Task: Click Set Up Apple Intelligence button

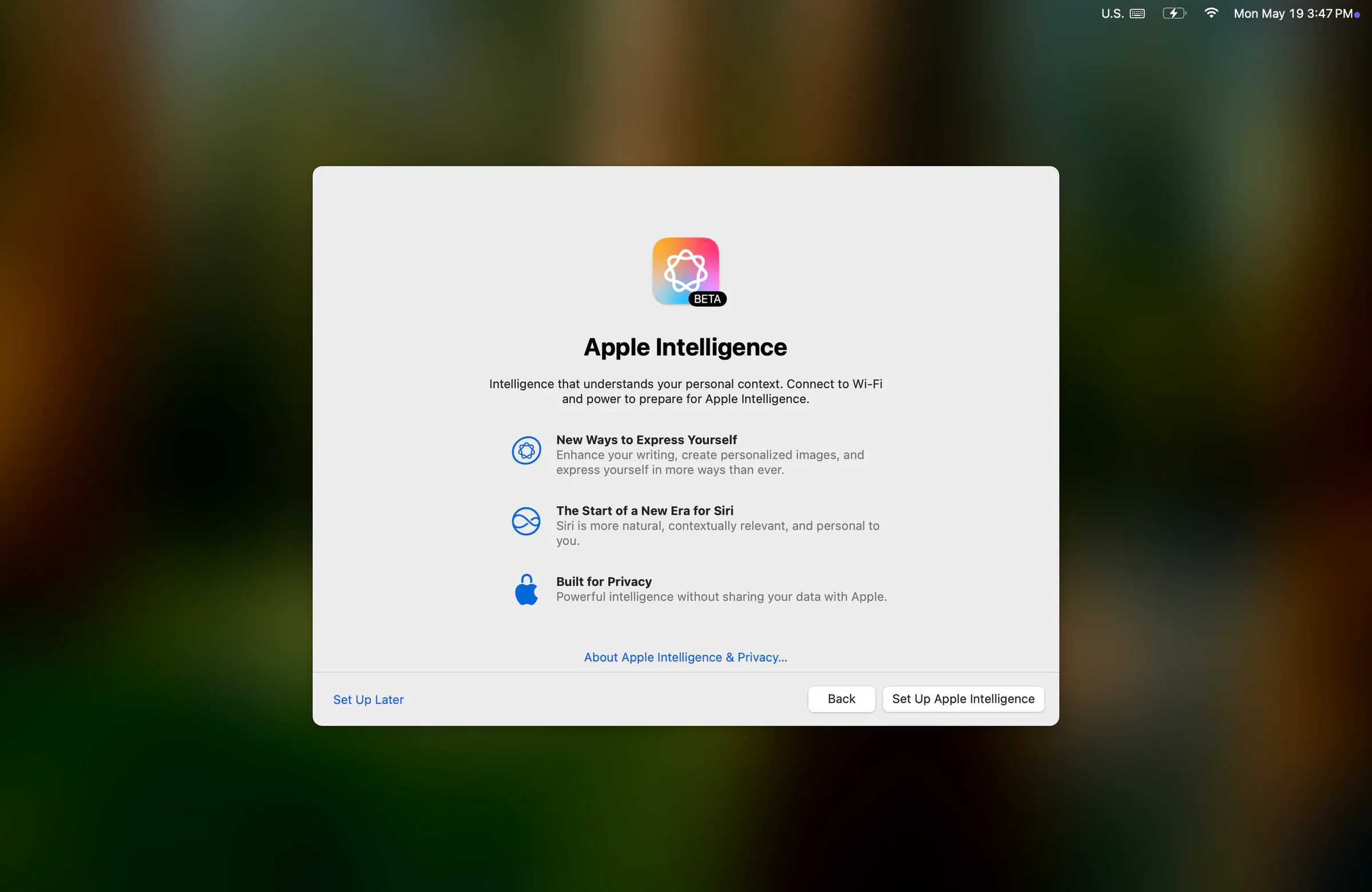Action: click(963, 699)
